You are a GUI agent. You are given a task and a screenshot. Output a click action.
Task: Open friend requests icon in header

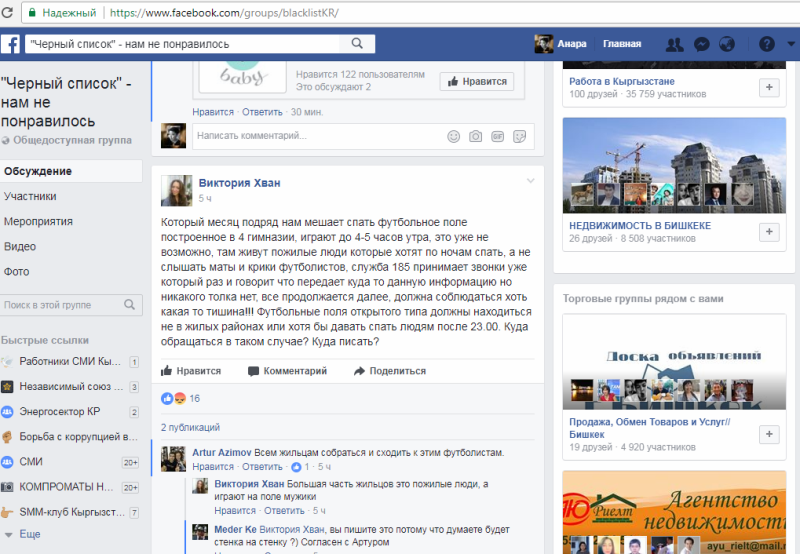coord(675,44)
